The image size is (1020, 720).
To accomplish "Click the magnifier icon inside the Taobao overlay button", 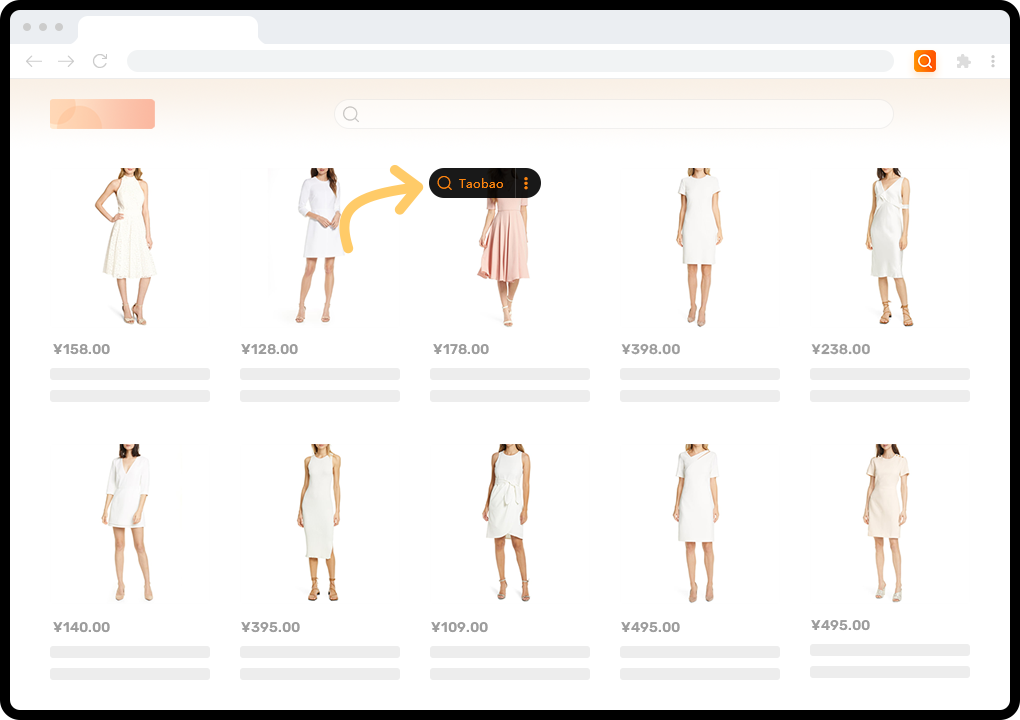I will pyautogui.click(x=444, y=183).
